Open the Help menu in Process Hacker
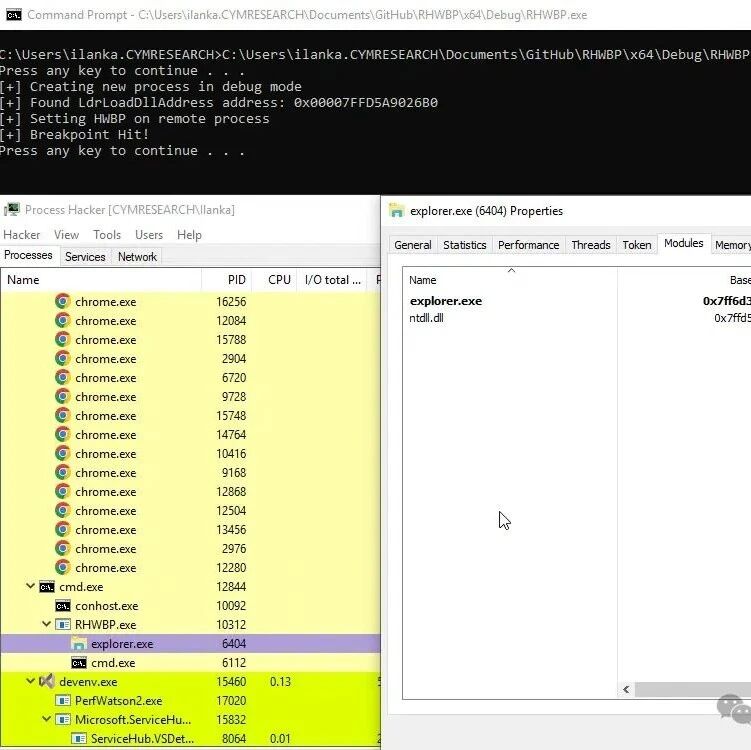751x750 pixels. click(189, 235)
